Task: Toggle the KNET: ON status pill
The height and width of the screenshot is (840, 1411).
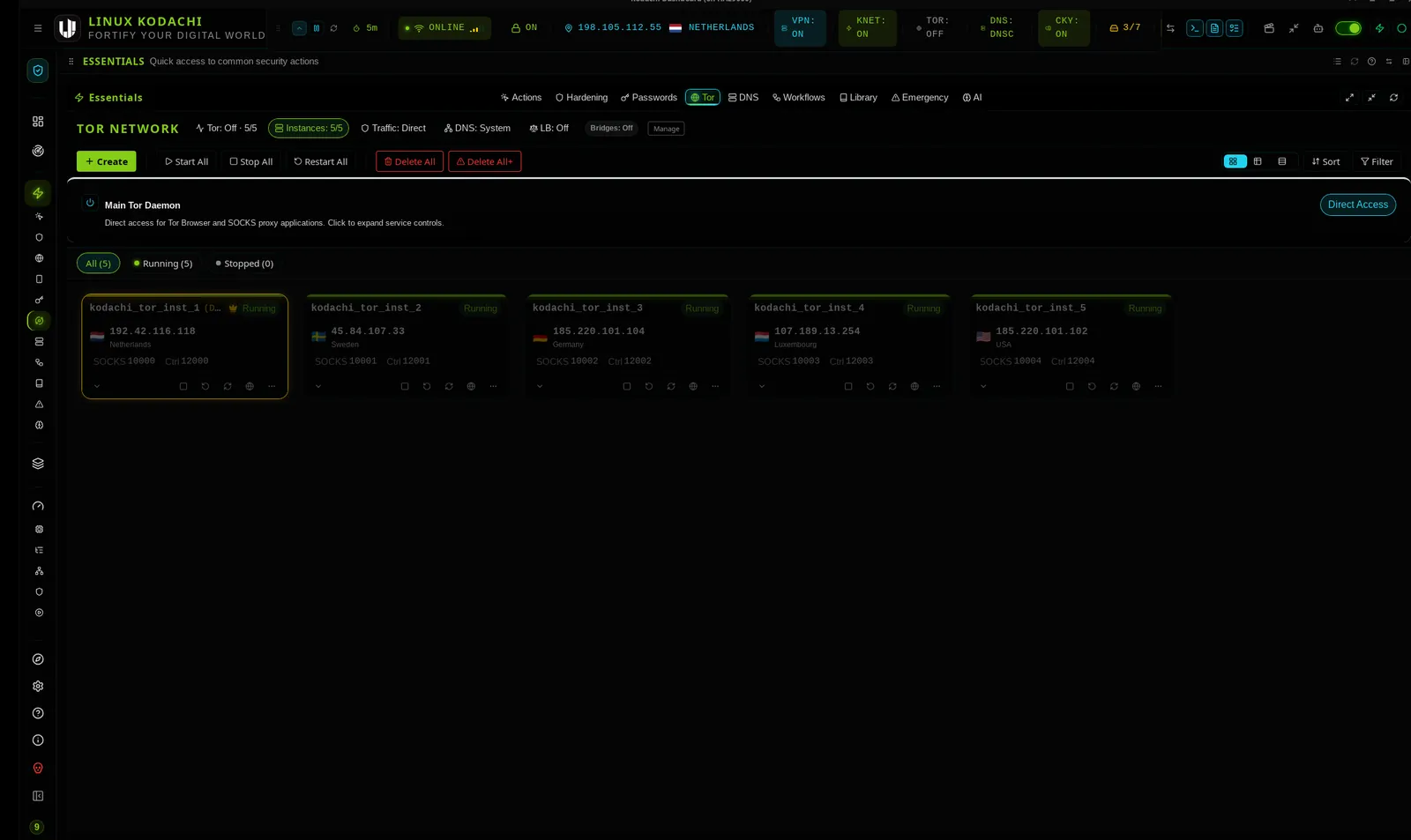Action: 867,28
